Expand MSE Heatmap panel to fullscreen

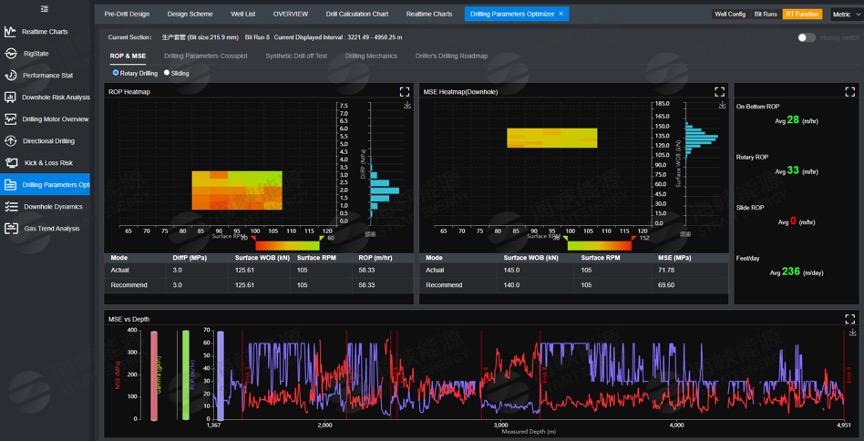719,92
